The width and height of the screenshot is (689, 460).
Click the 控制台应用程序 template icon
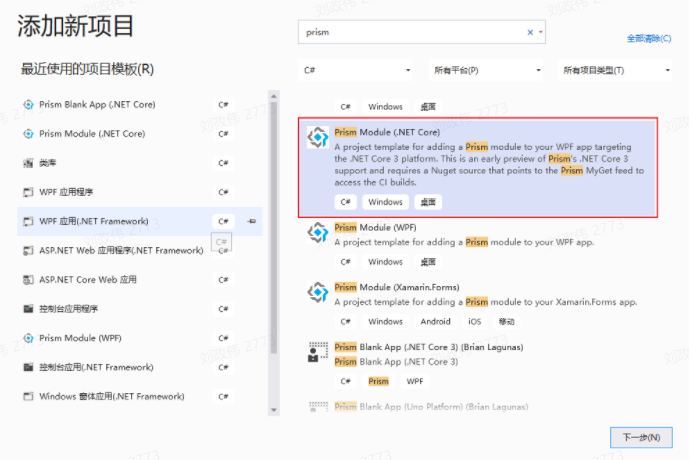pyautogui.click(x=28, y=309)
